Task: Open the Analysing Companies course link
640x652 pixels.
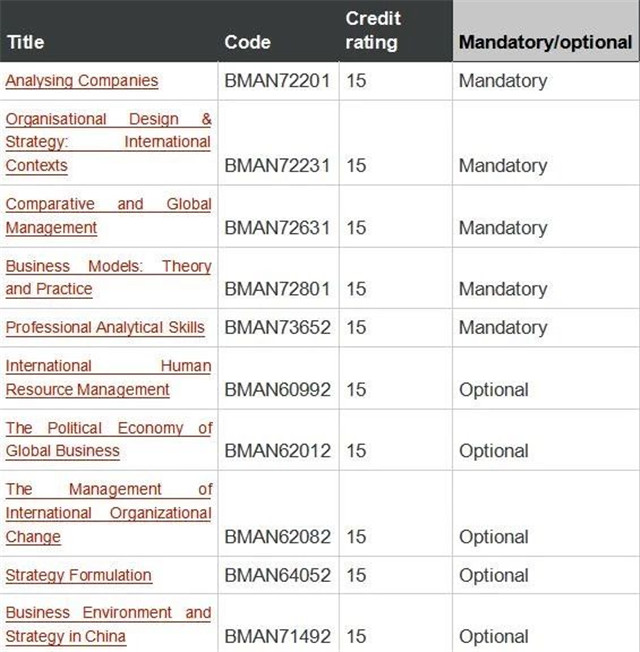Action: (x=82, y=81)
